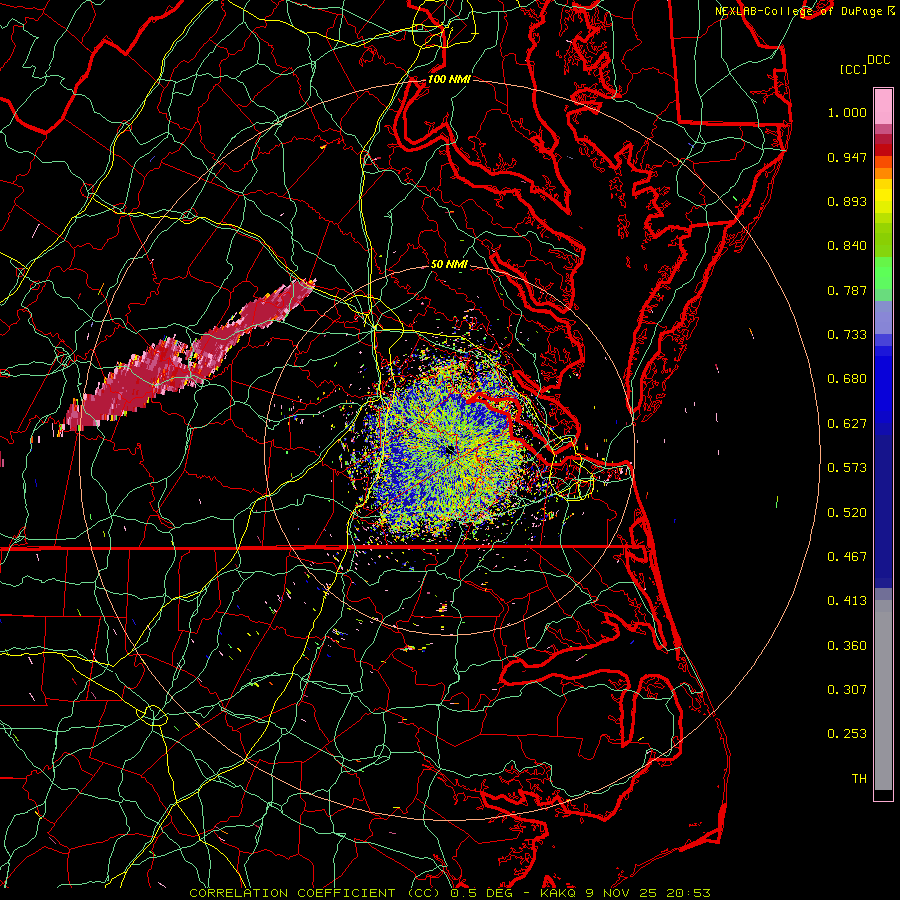Click the 0.307 legend label

click(x=847, y=690)
